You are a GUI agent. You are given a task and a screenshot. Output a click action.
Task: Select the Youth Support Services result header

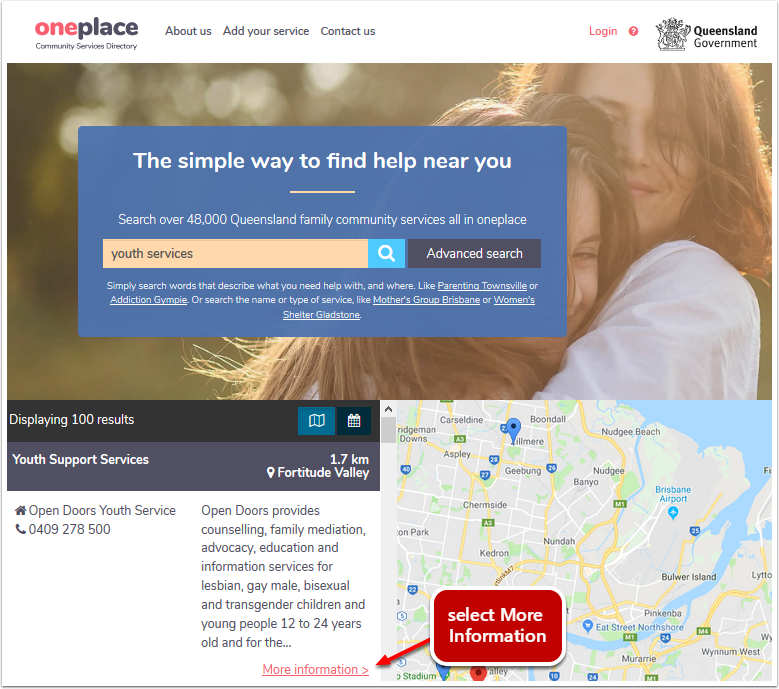click(193, 466)
